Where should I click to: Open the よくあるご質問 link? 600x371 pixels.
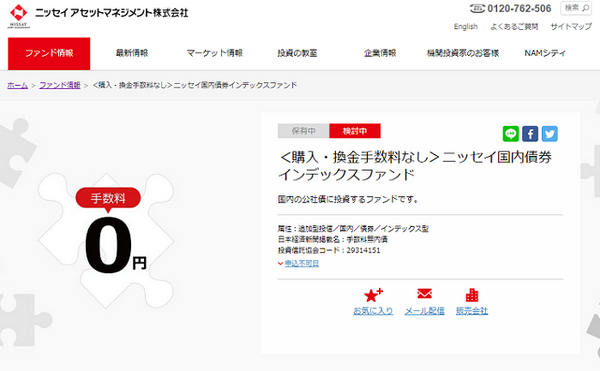tap(514, 26)
